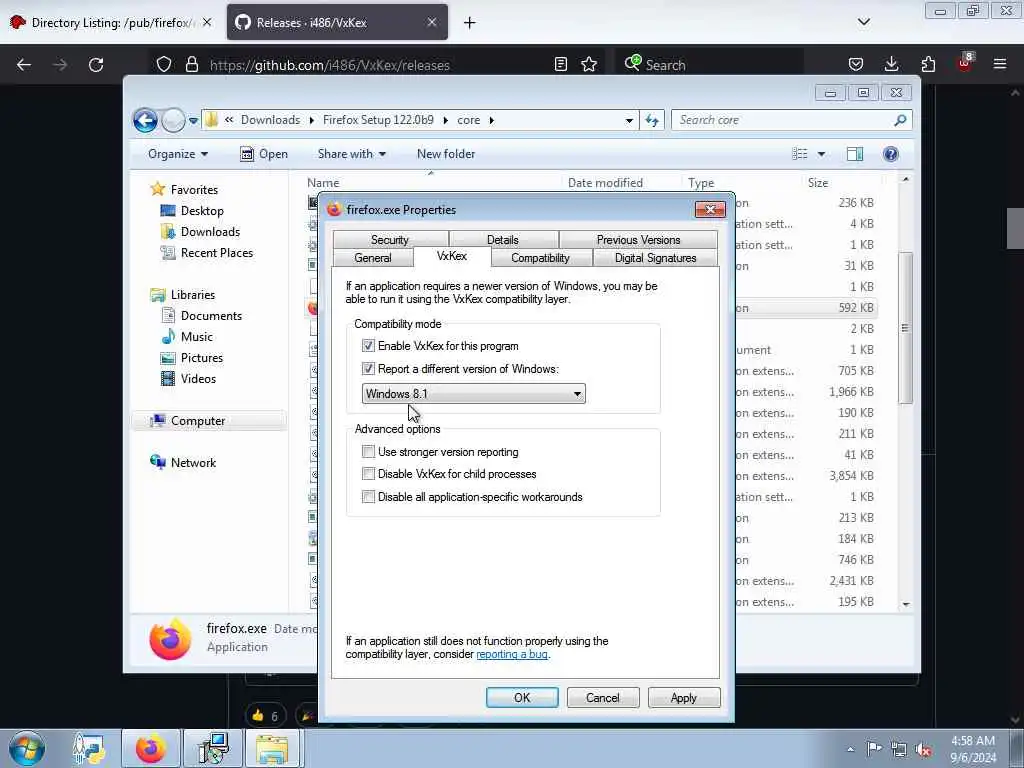
Task: Select the VxKex tab
Action: pos(452,256)
